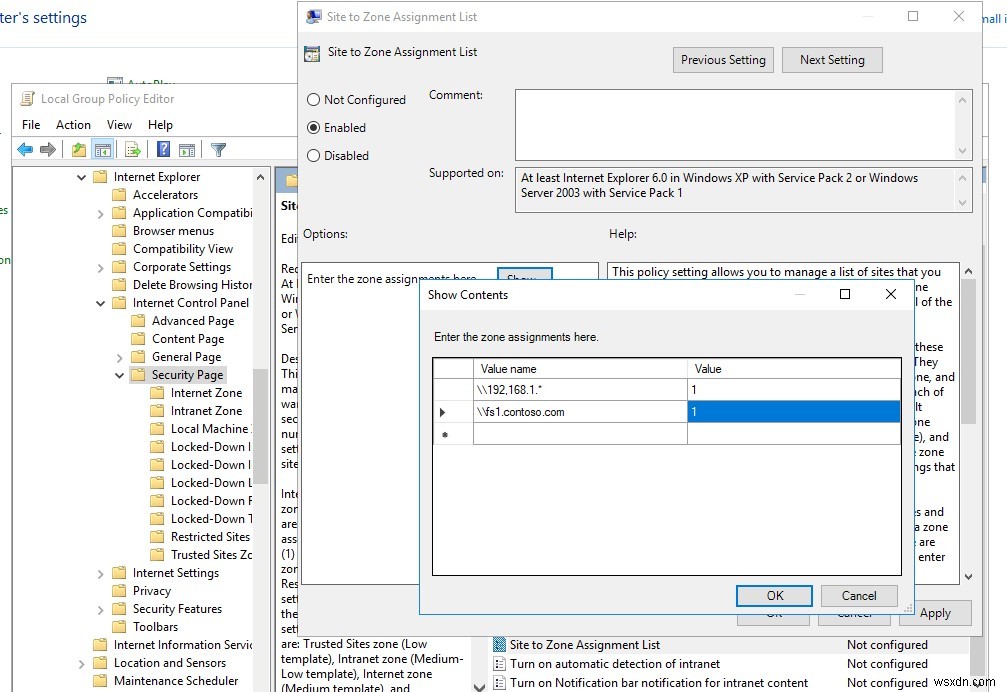
Task: Select the Enabled radio button
Action: [x=316, y=127]
